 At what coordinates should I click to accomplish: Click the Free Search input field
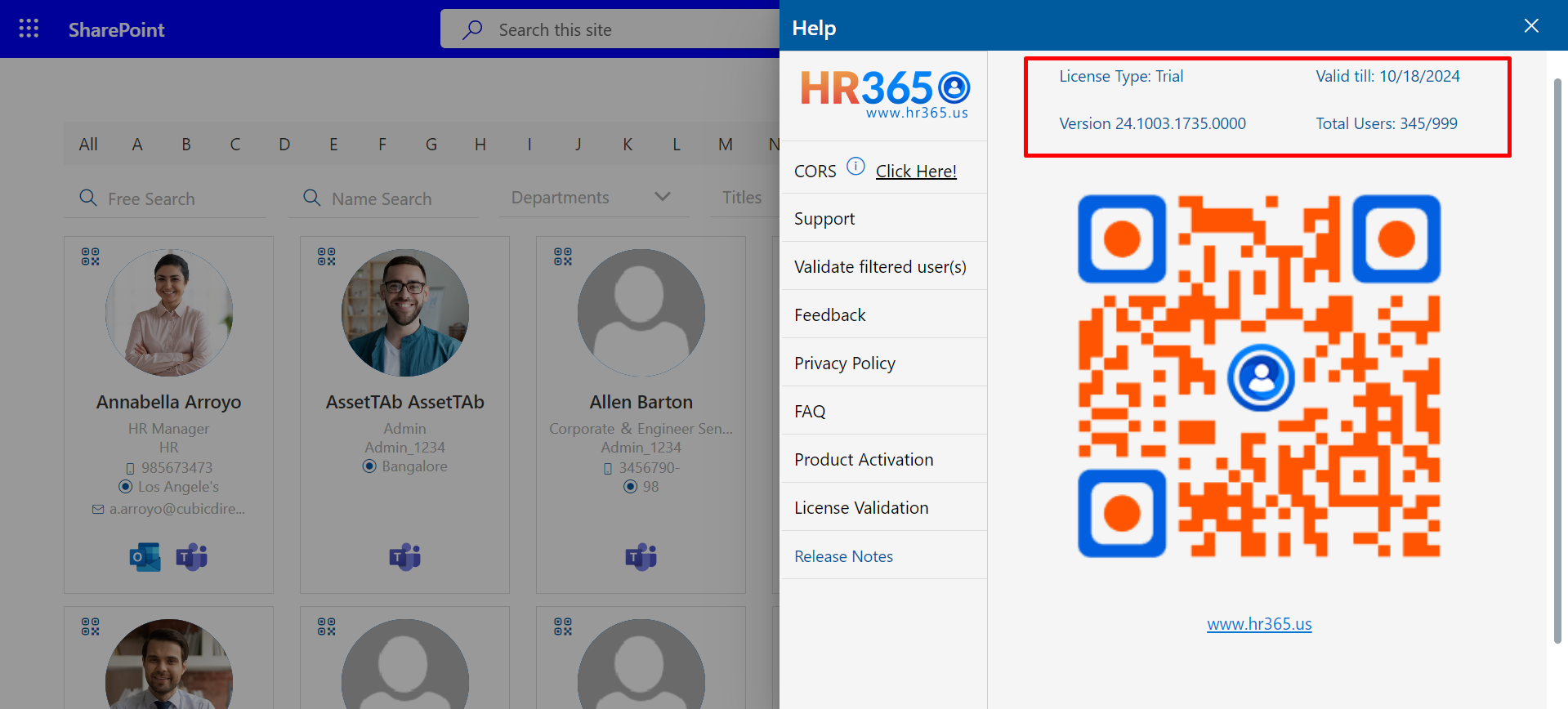coord(165,198)
